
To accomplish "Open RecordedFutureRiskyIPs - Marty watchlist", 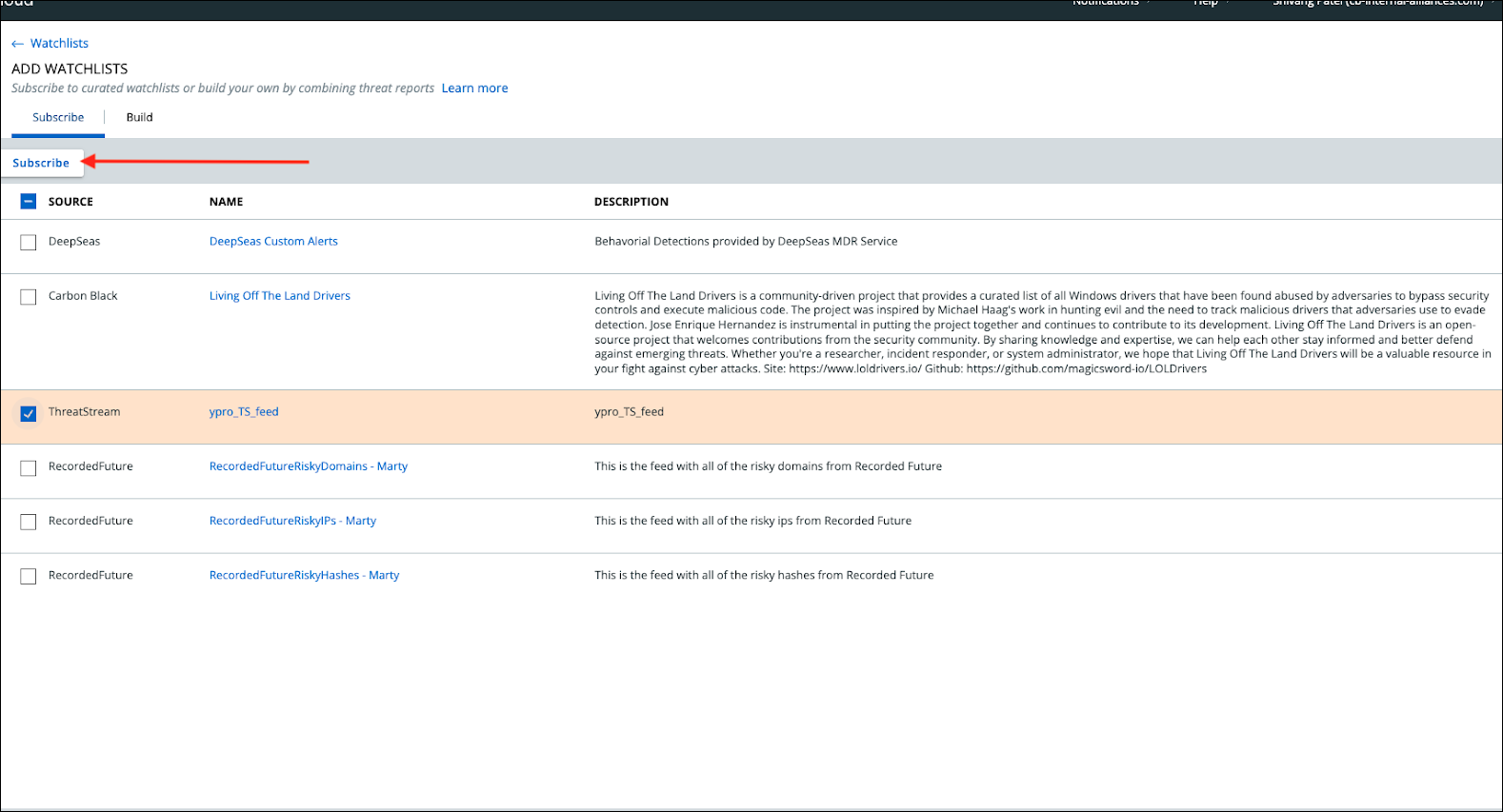I will tap(292, 521).
